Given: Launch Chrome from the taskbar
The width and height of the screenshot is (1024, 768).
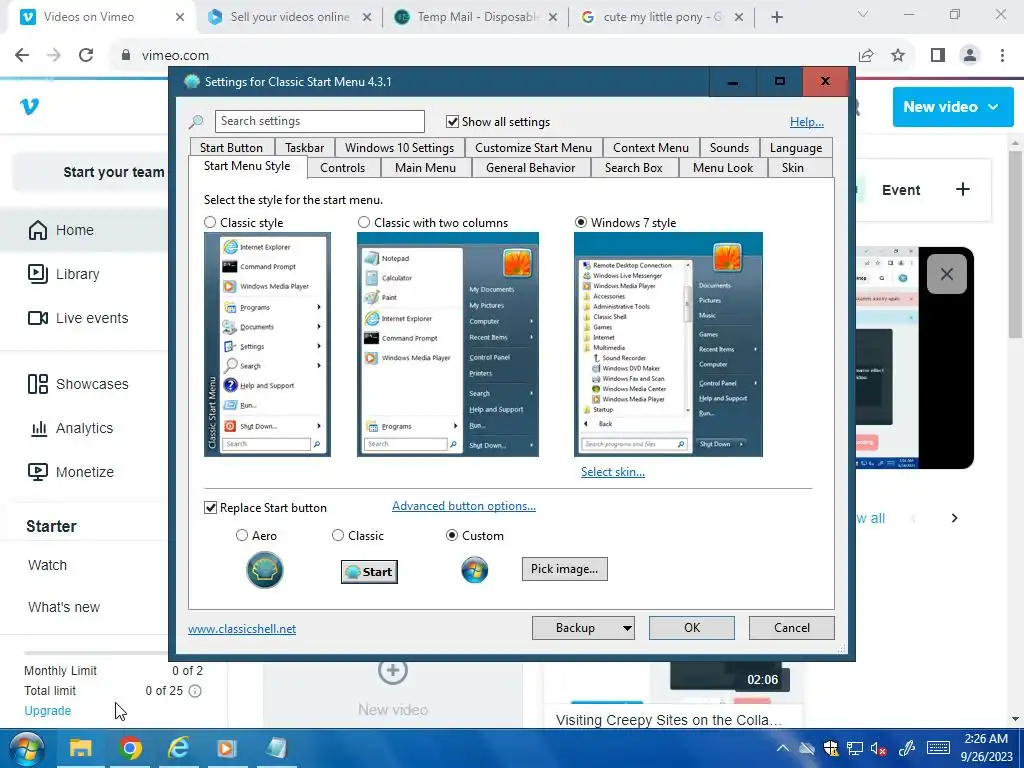Looking at the screenshot, I should 130,748.
